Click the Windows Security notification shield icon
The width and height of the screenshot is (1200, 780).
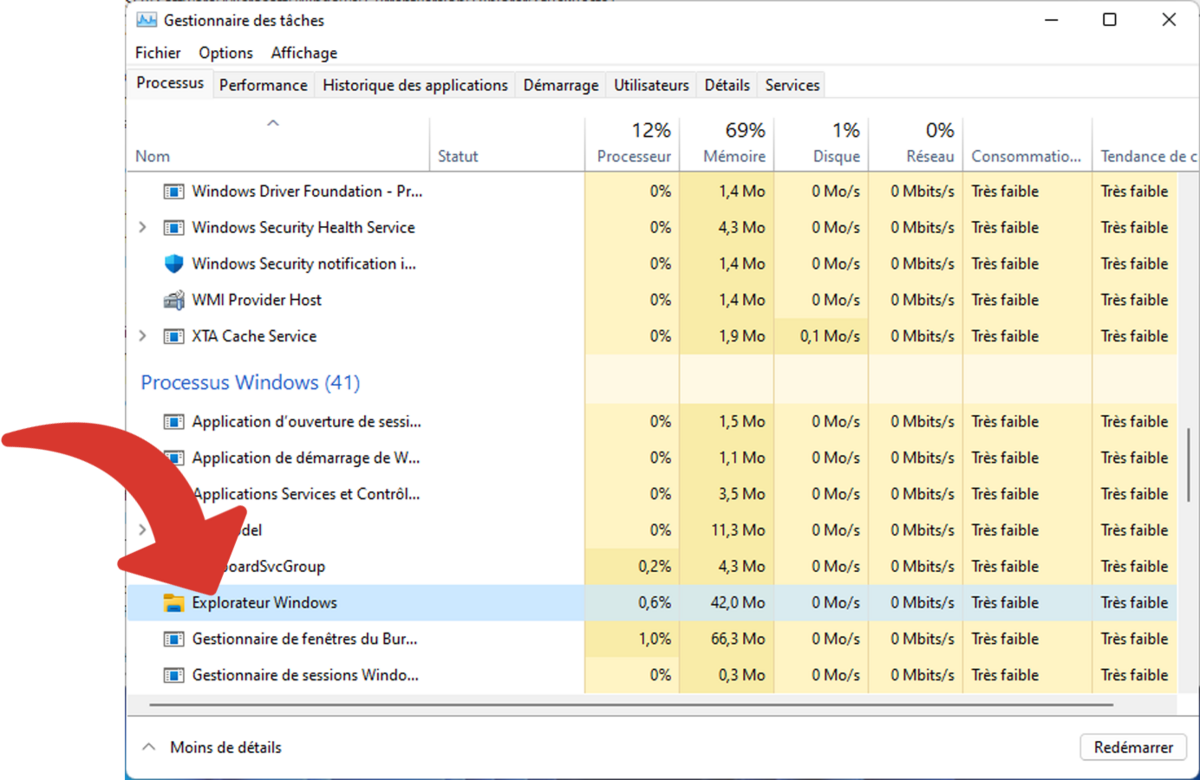point(174,263)
